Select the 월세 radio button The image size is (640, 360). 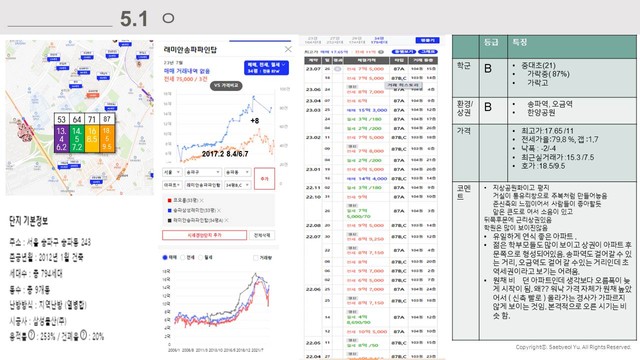coord(200,258)
